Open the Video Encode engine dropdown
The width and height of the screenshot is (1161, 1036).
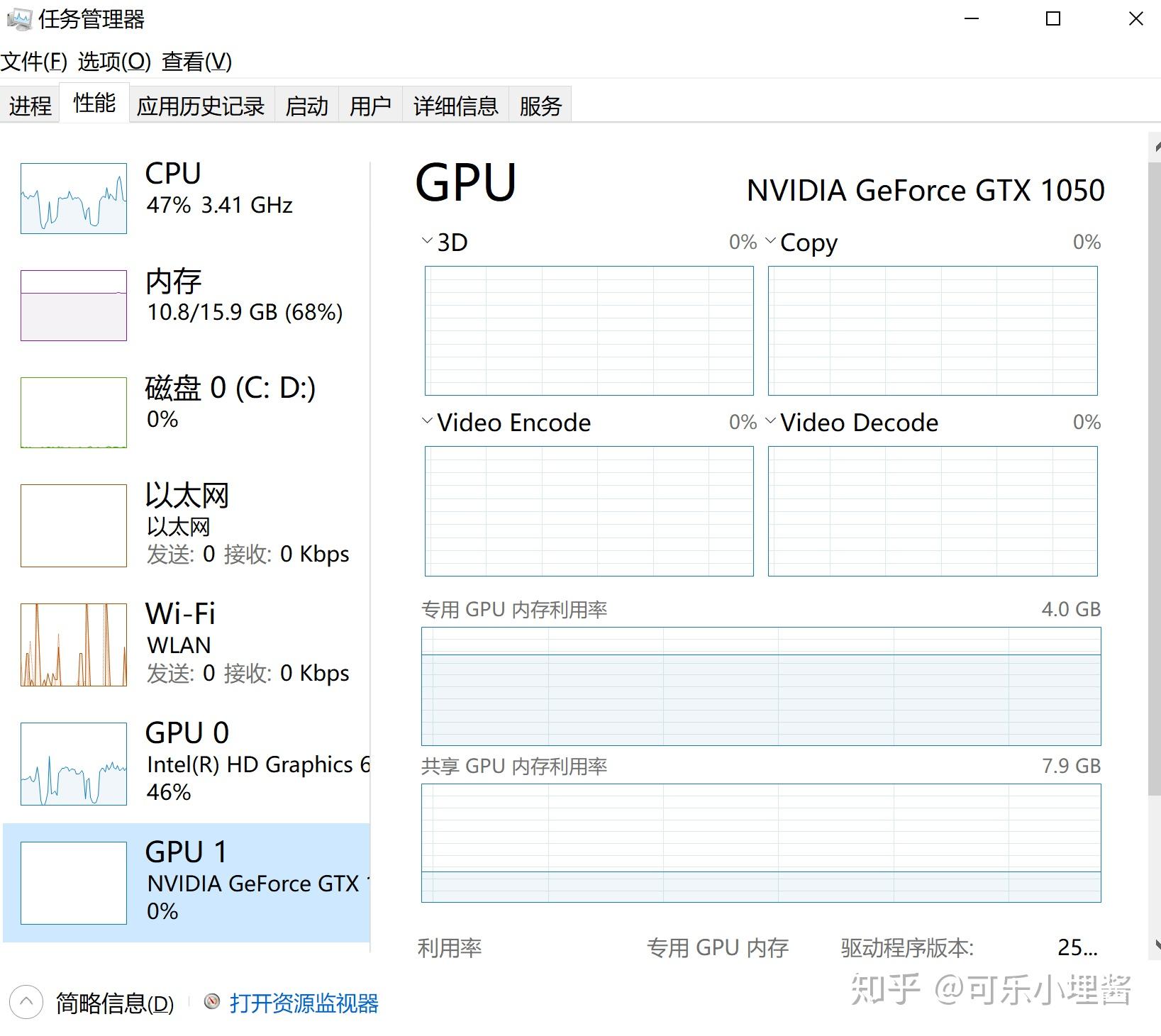[427, 421]
